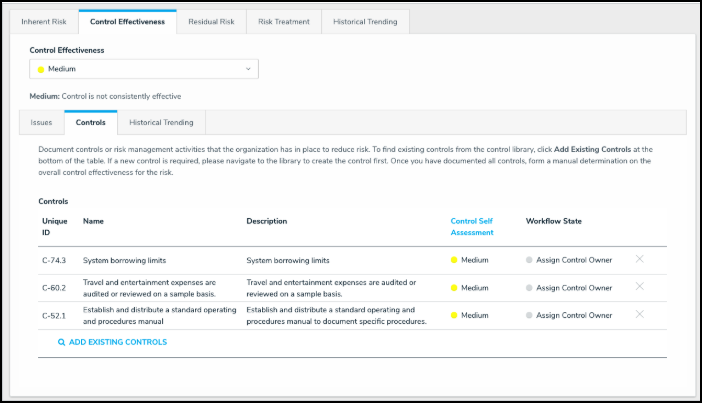Remove the C-60.2 control with X icon
Viewport: 702px width, 403px height.
[x=639, y=287]
